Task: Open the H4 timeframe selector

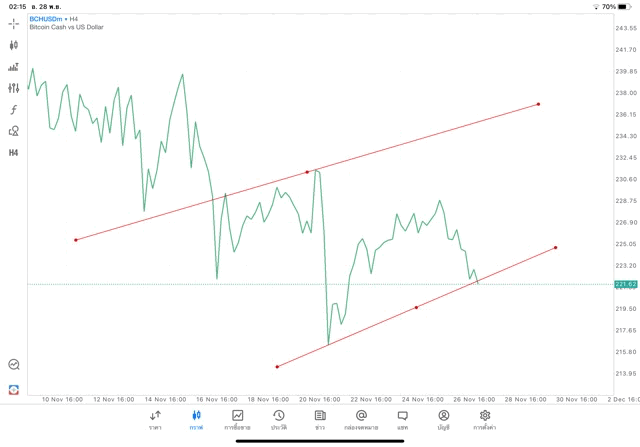Action: coord(14,153)
